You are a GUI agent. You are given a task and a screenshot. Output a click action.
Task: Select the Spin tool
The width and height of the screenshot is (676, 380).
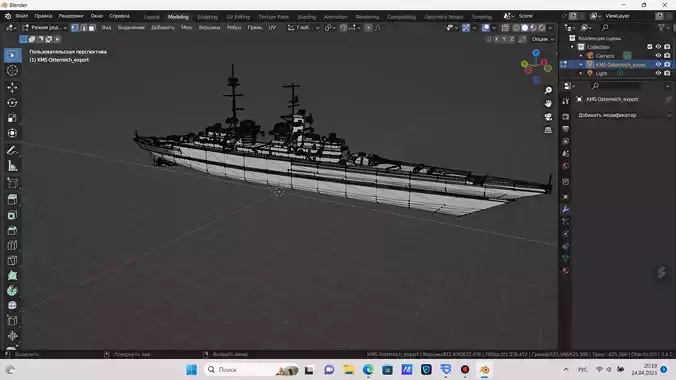pyautogui.click(x=12, y=291)
